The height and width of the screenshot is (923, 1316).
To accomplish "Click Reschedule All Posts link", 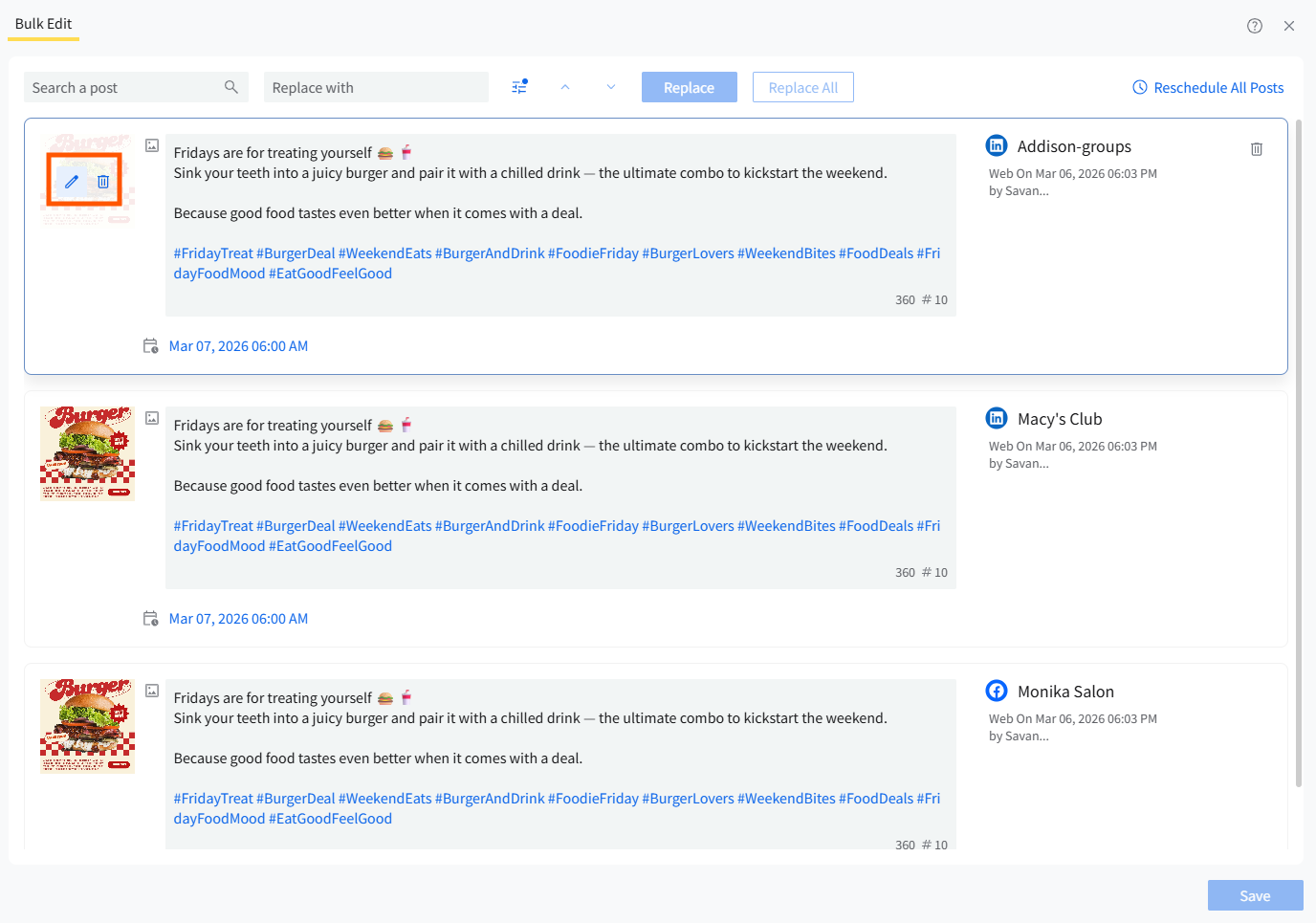I will [x=1208, y=87].
